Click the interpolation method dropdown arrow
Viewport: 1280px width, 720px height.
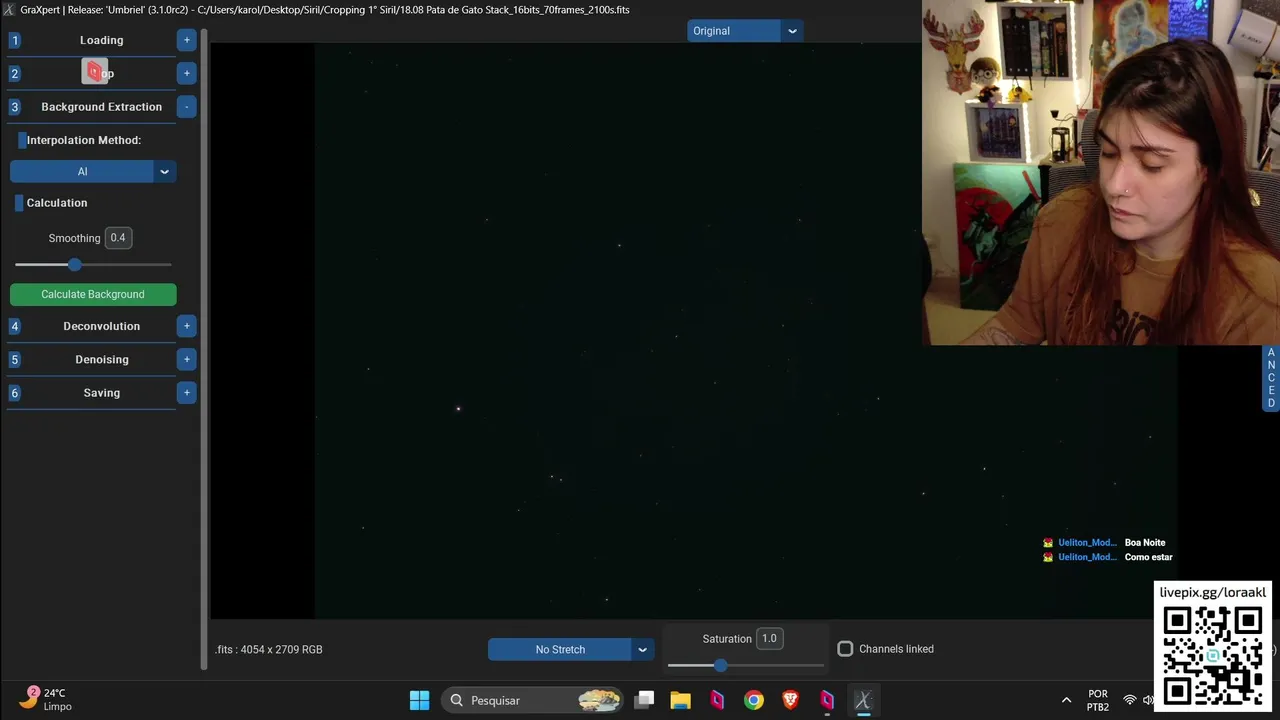165,172
